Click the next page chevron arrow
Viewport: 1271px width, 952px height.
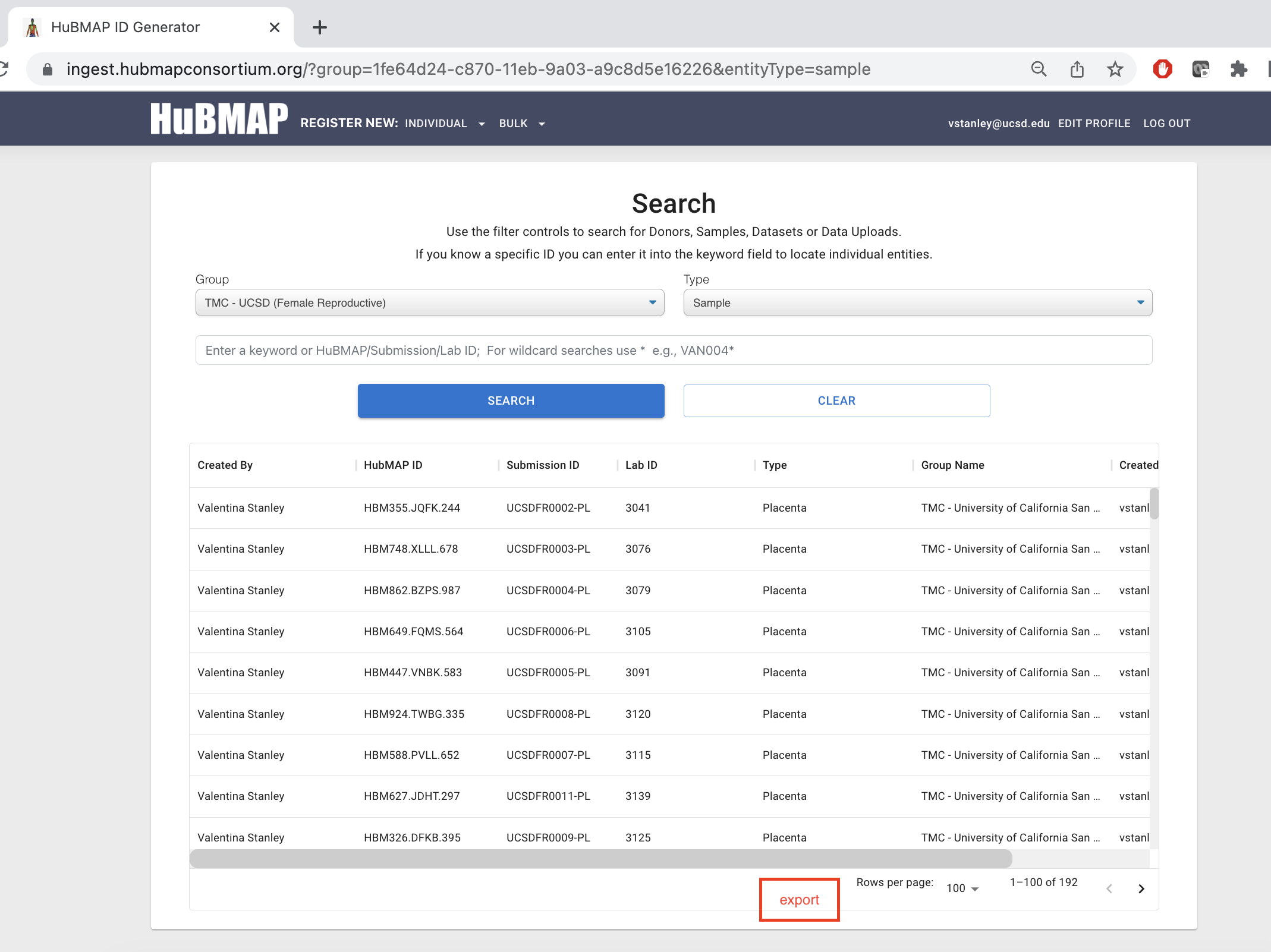(x=1141, y=888)
